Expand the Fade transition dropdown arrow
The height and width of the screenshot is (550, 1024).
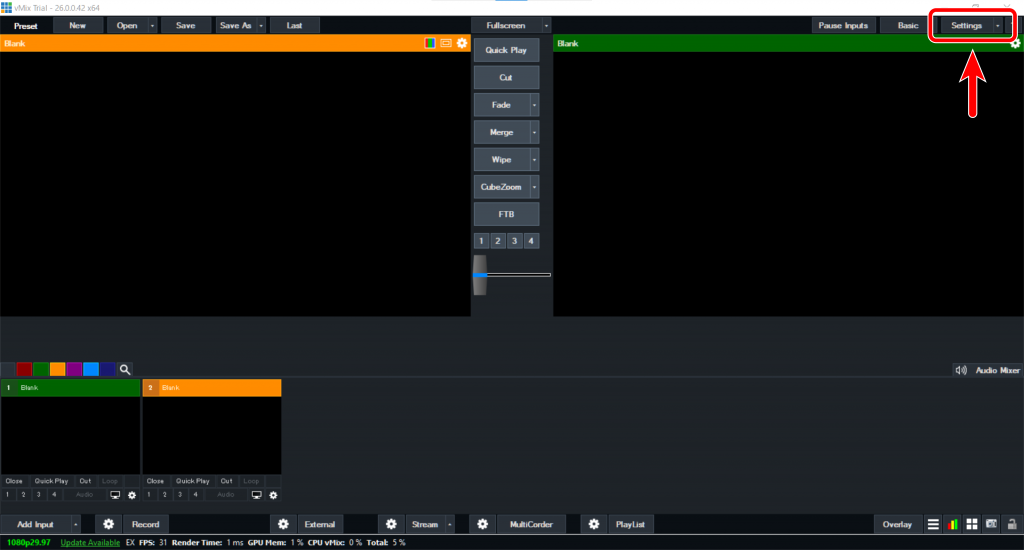(x=534, y=105)
